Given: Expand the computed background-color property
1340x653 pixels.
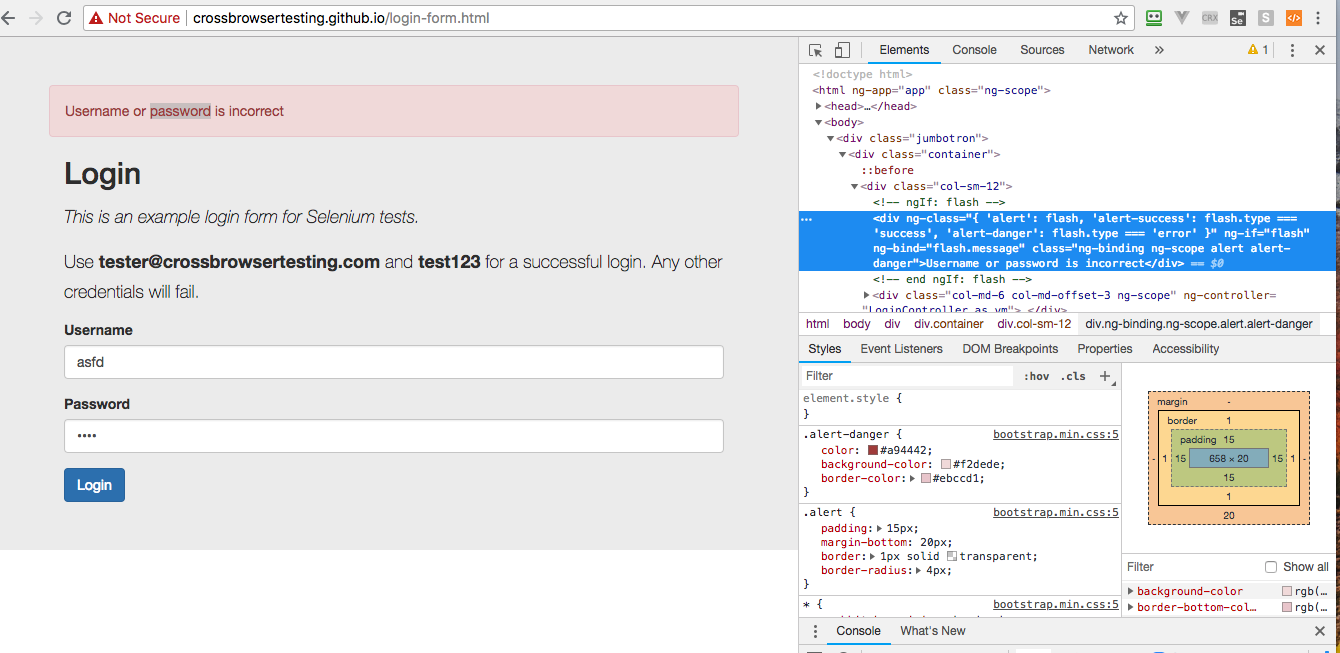Looking at the screenshot, I should point(1131,591).
